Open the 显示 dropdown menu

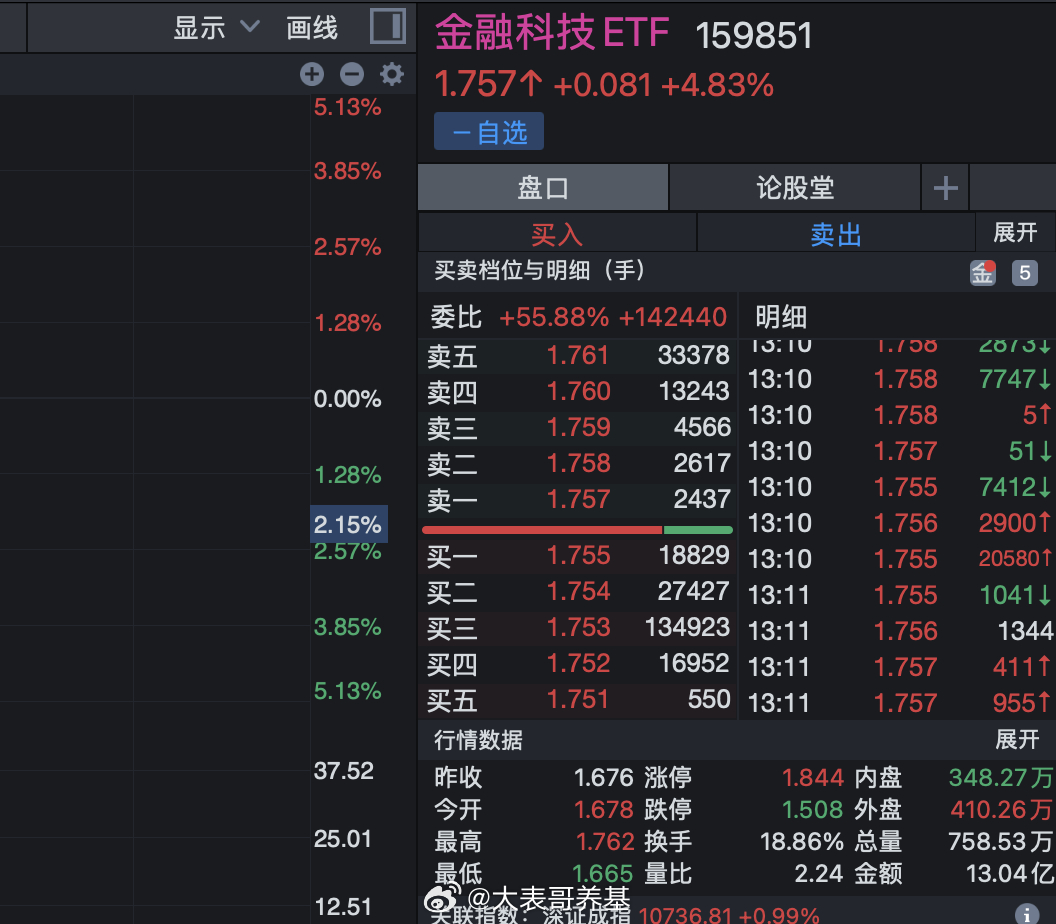pyautogui.click(x=216, y=27)
